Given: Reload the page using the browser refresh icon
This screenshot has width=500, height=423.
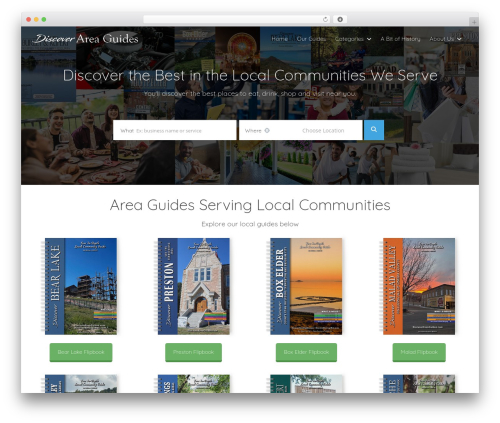Looking at the screenshot, I should point(325,19).
